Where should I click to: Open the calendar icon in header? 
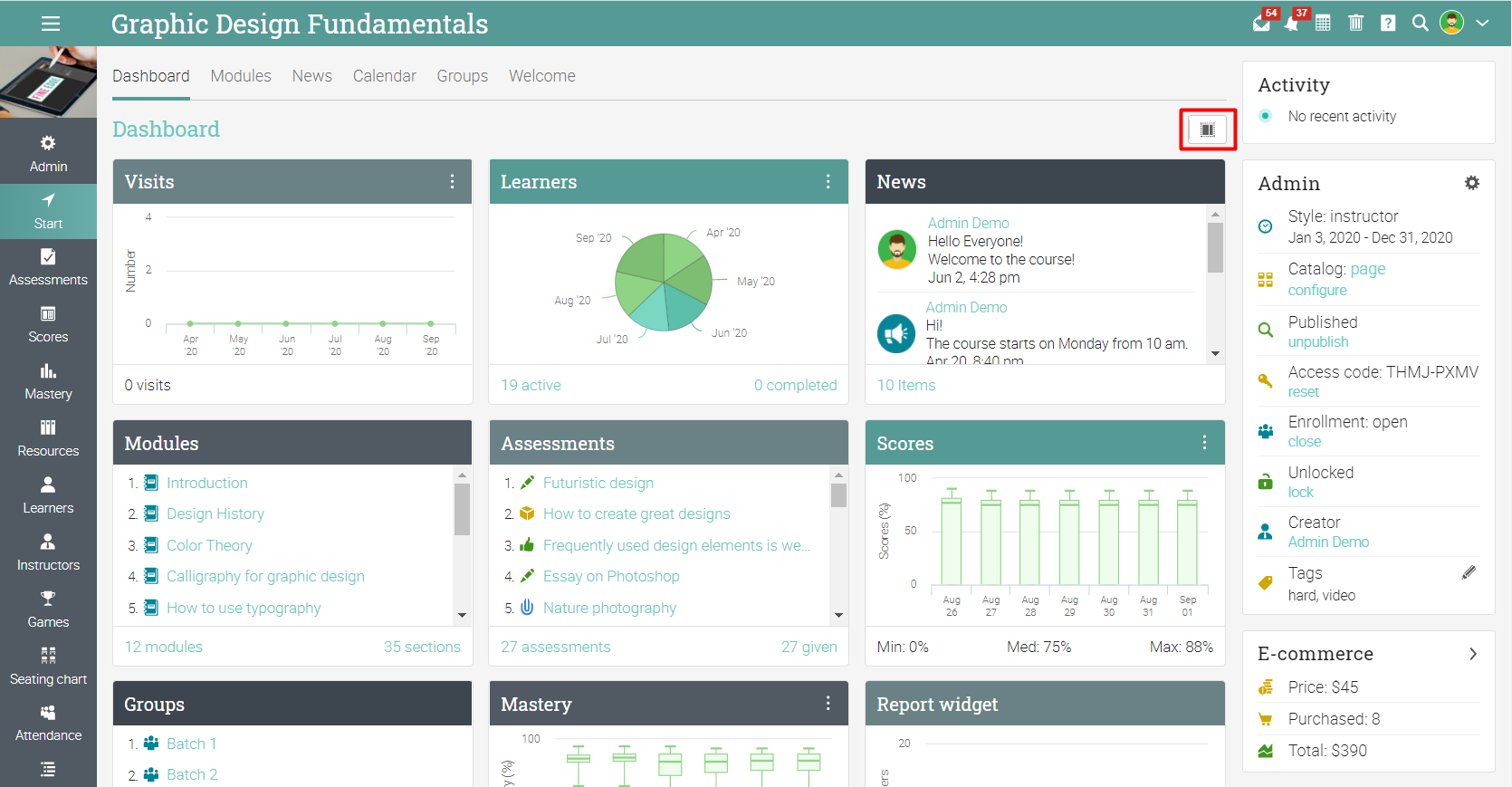pyautogui.click(x=1323, y=24)
